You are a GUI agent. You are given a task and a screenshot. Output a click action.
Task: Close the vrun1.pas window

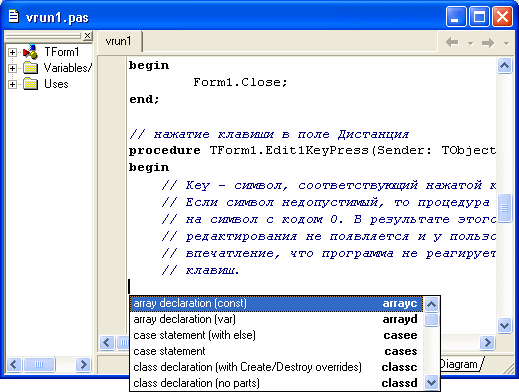coord(503,17)
